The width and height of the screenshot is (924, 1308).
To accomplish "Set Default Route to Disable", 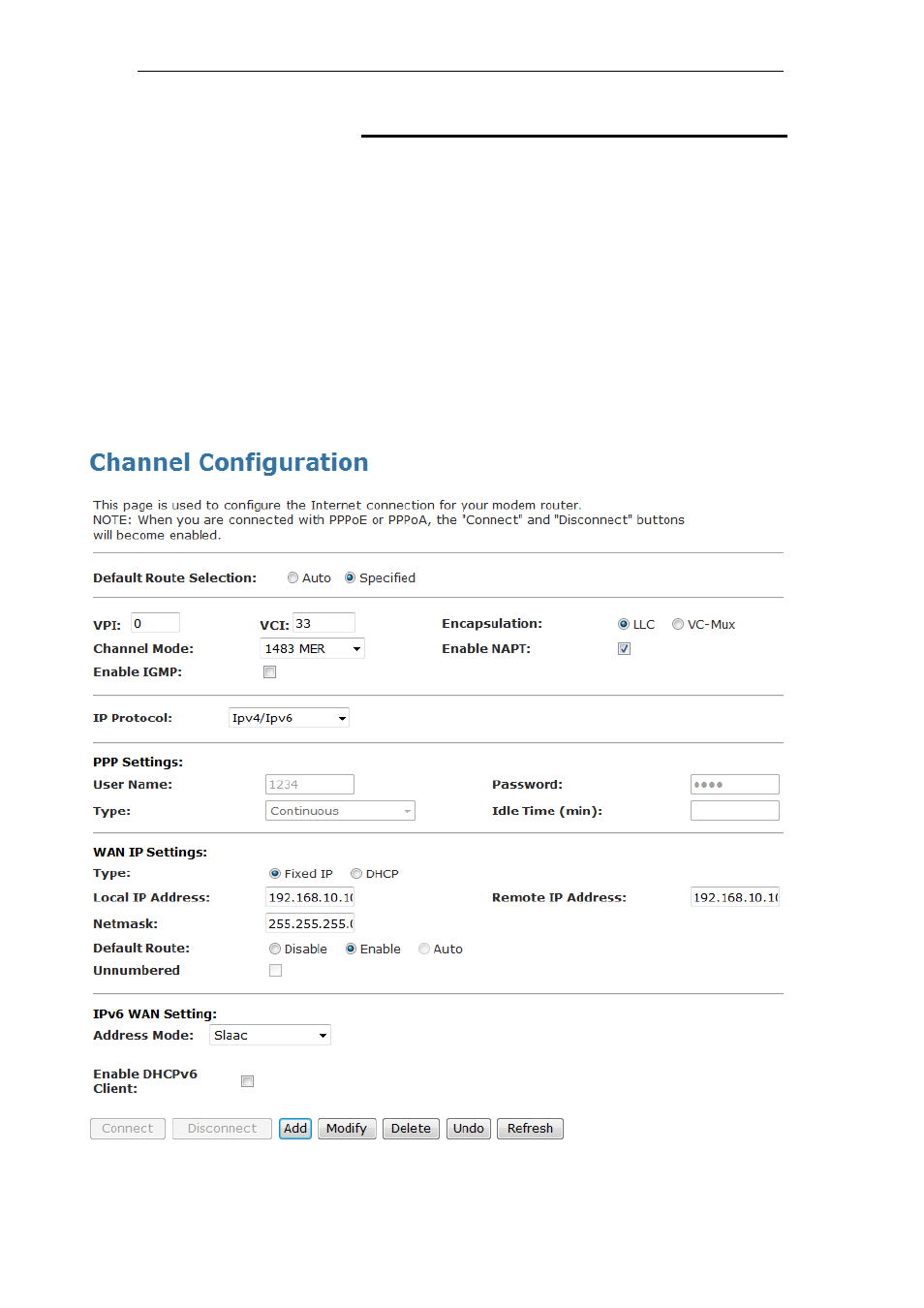I will click(x=275, y=950).
